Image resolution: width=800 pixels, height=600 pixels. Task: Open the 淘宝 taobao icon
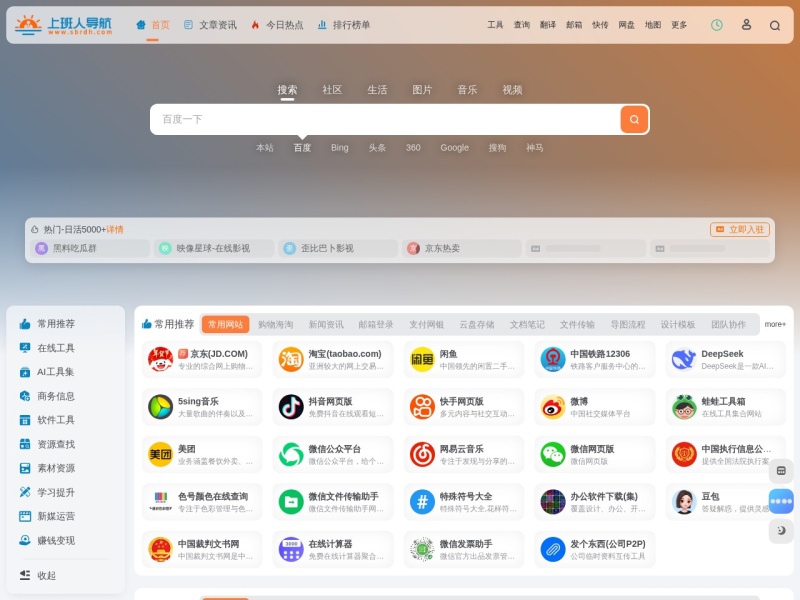[x=291, y=359]
